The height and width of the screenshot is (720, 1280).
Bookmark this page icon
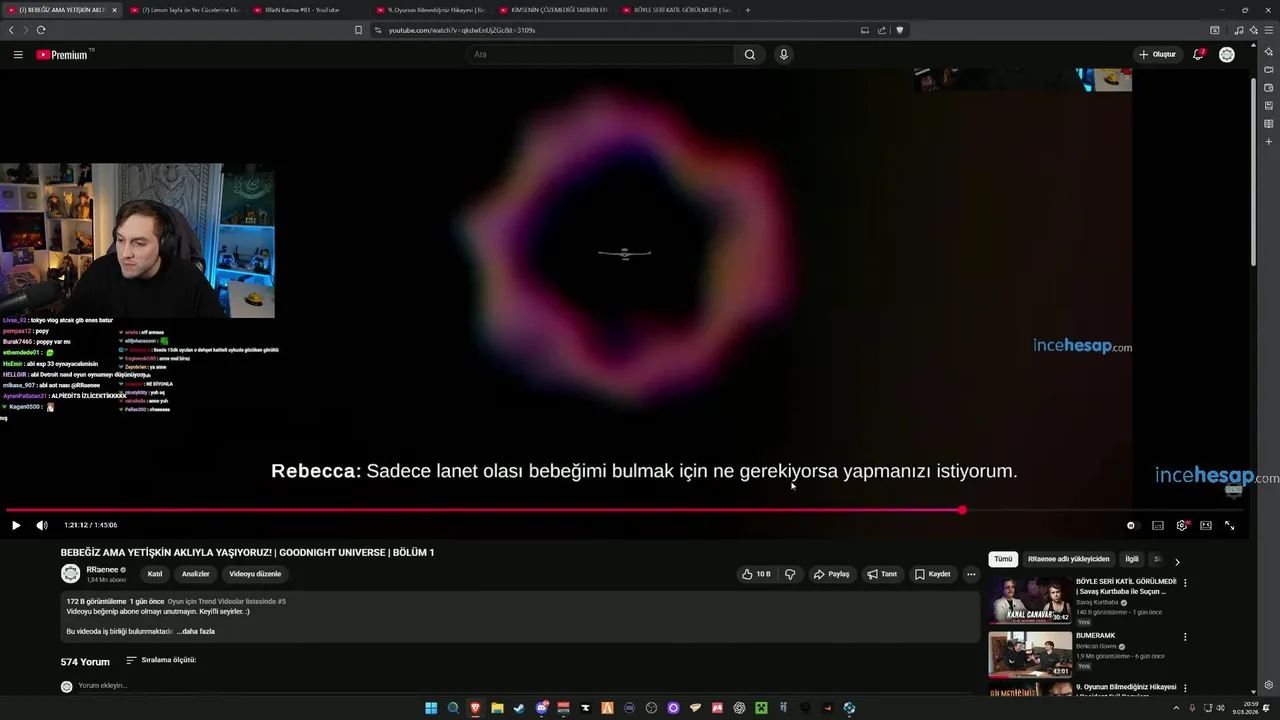pyautogui.click(x=358, y=30)
